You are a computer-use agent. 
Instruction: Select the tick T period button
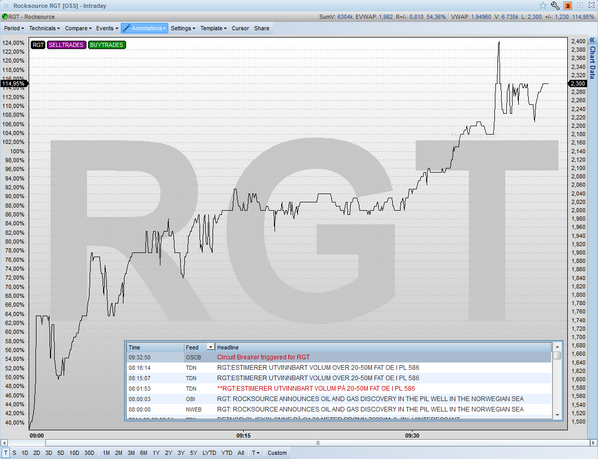tap(6, 453)
